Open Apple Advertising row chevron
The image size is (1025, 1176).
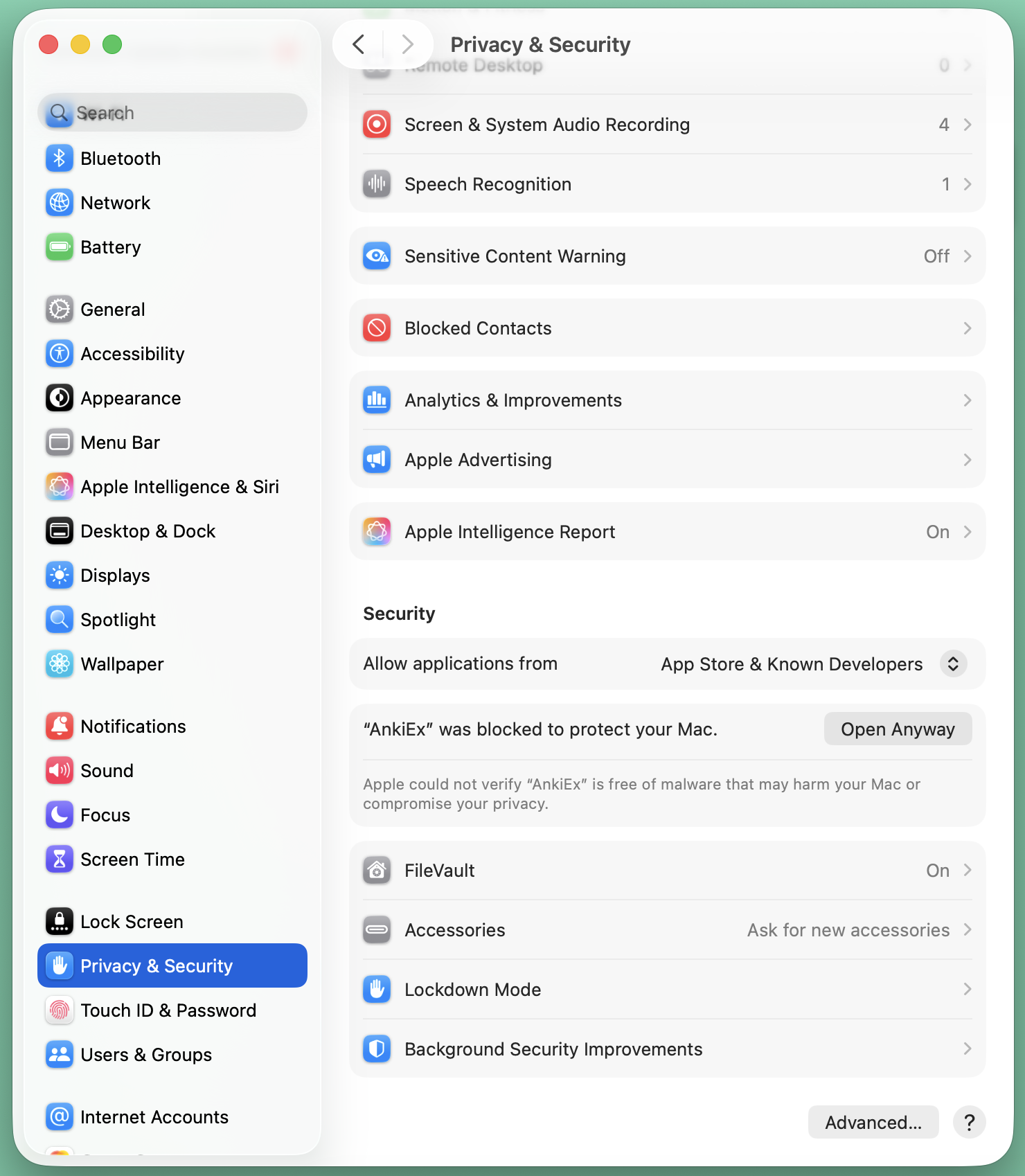(x=968, y=460)
